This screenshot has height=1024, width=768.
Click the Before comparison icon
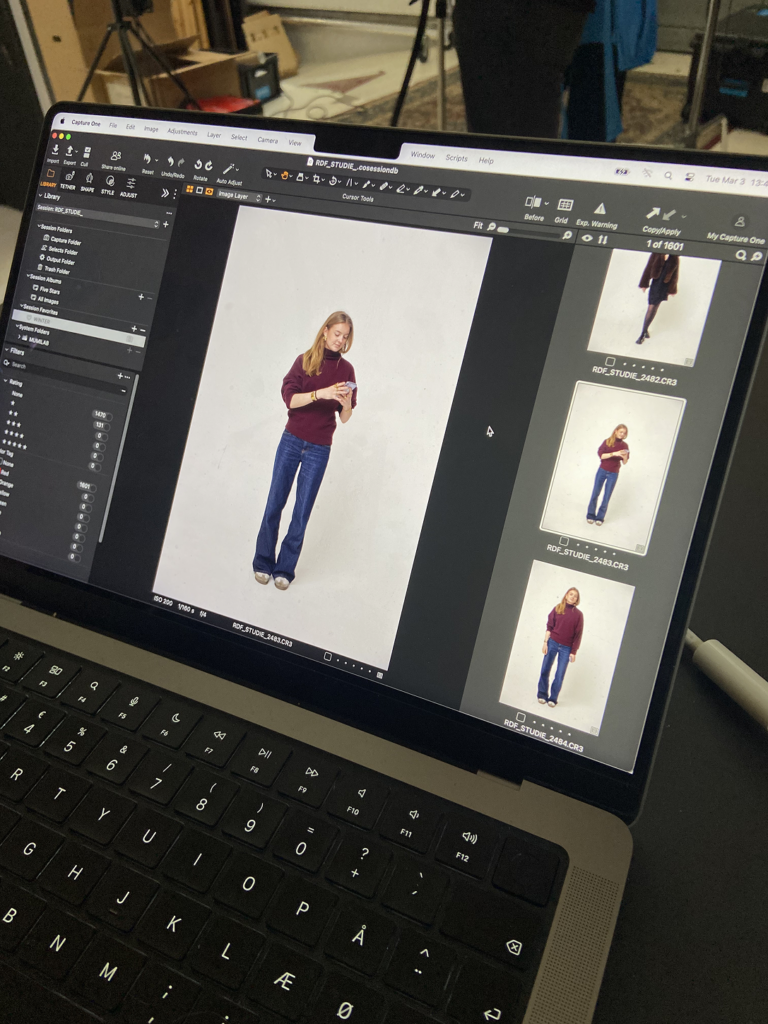pos(534,202)
